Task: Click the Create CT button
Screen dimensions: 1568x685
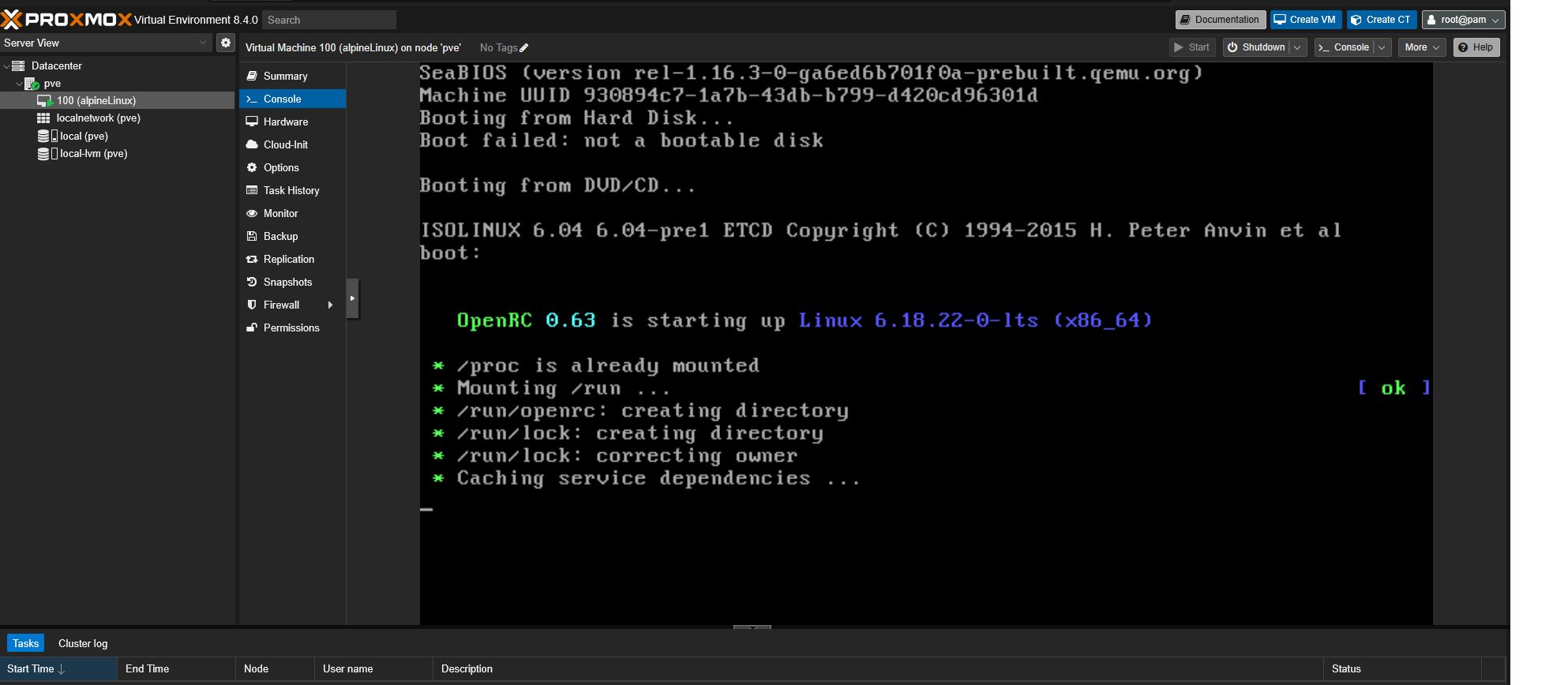Action: (1381, 20)
